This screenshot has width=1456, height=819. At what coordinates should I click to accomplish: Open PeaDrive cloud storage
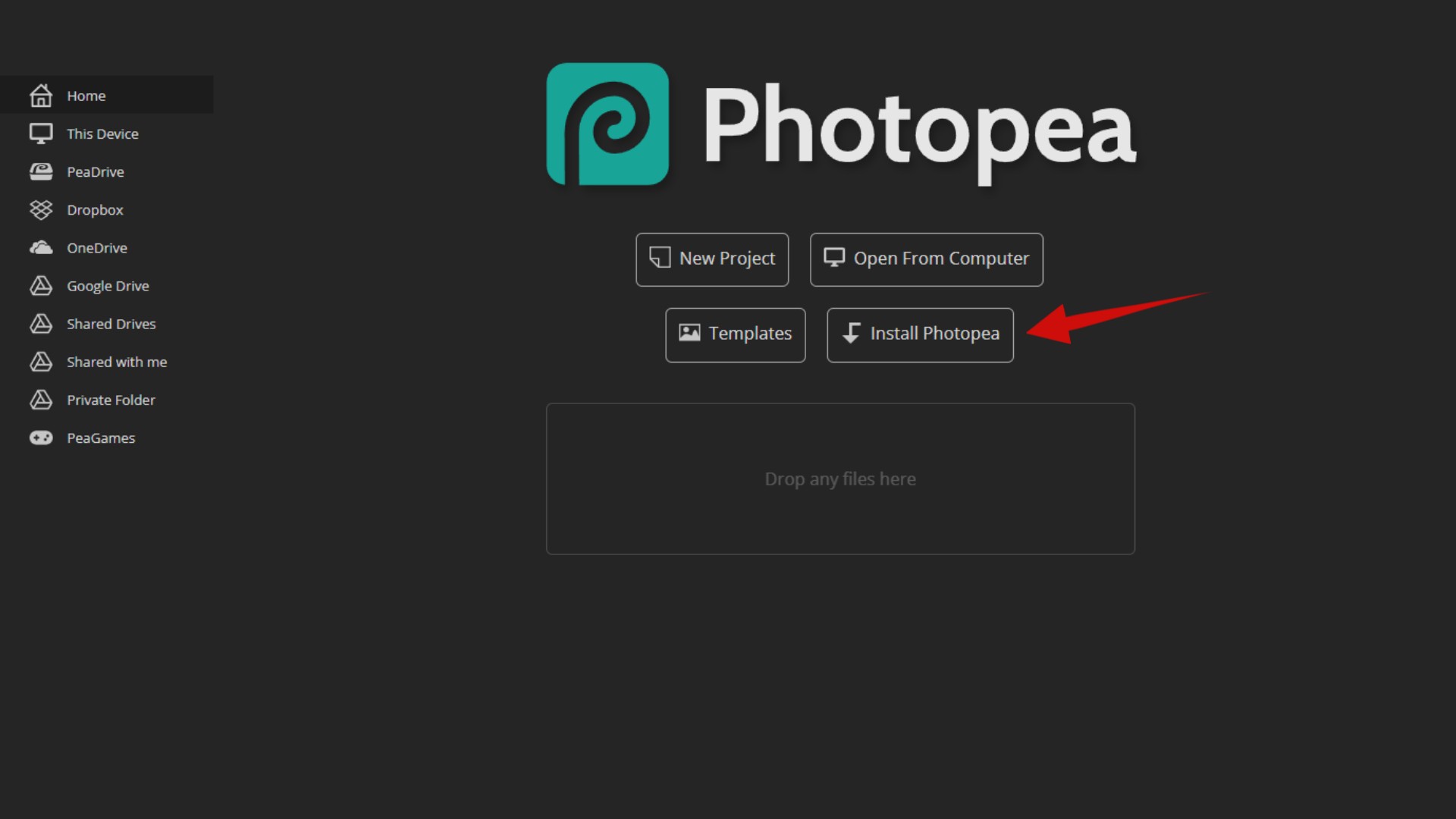click(x=95, y=171)
